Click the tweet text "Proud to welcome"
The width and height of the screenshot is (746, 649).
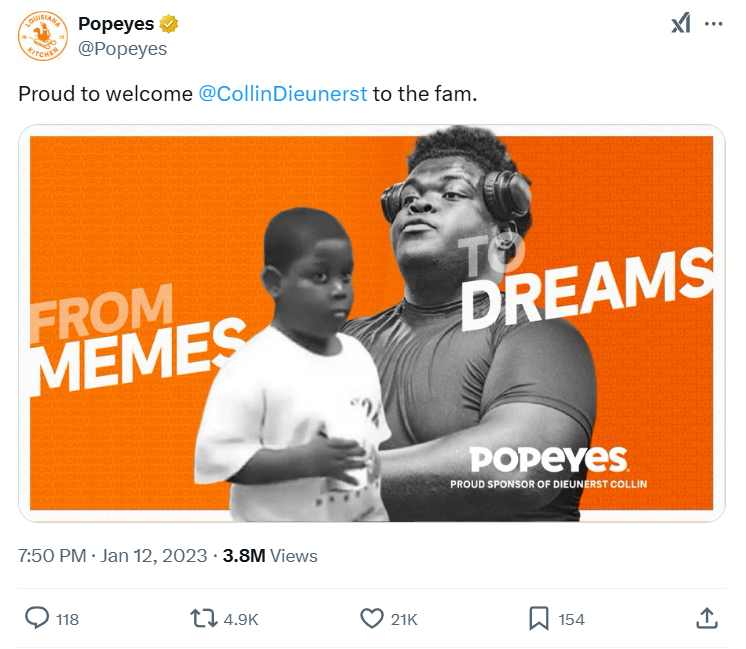(105, 94)
